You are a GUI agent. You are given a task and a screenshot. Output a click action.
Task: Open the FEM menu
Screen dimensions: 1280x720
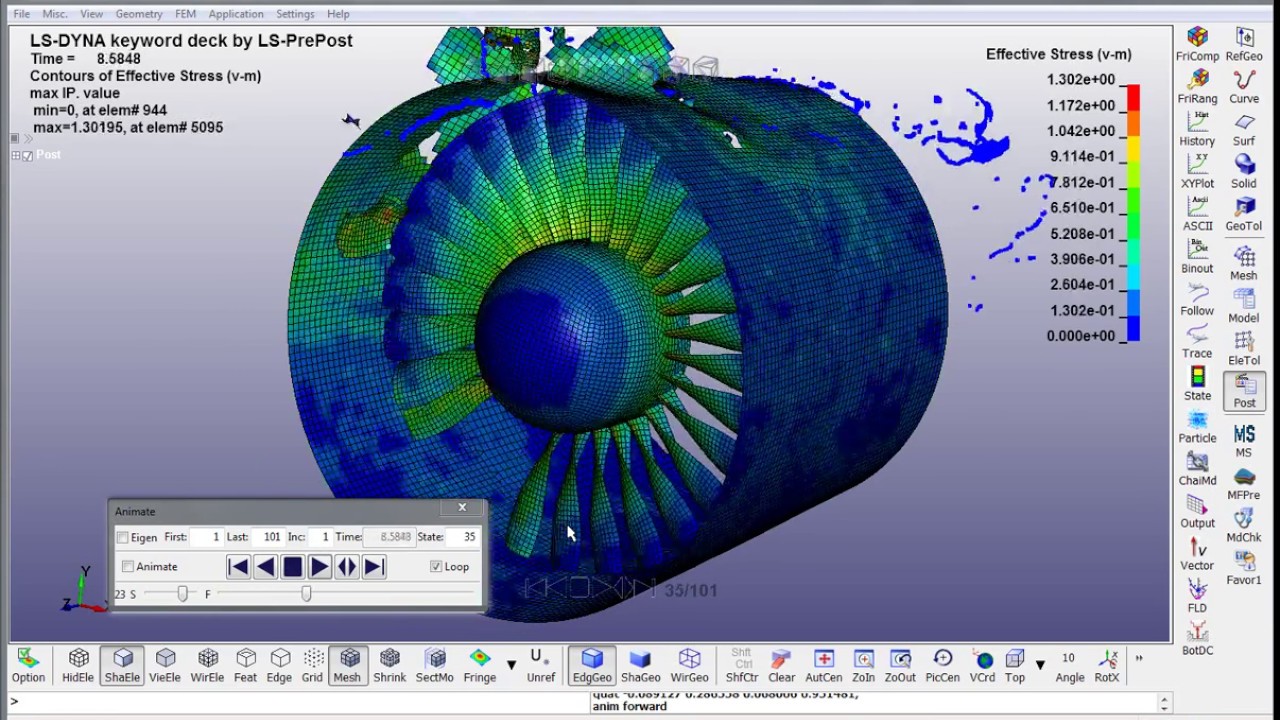coord(185,14)
